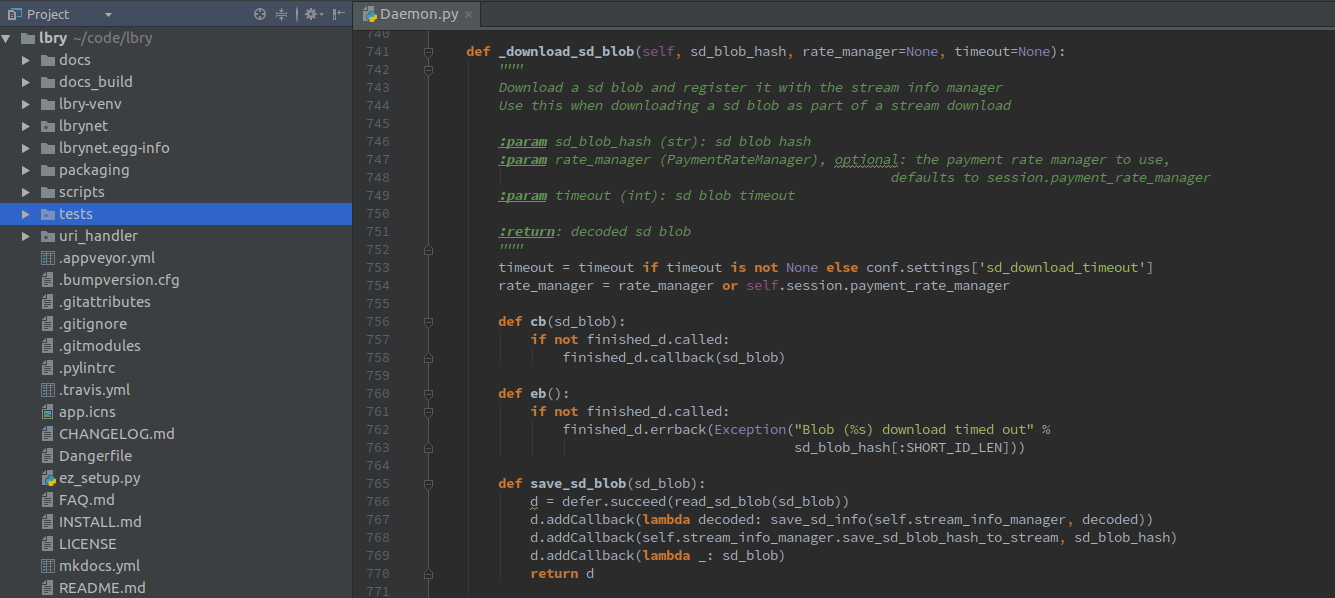Click the app.icns file icon

click(48, 412)
